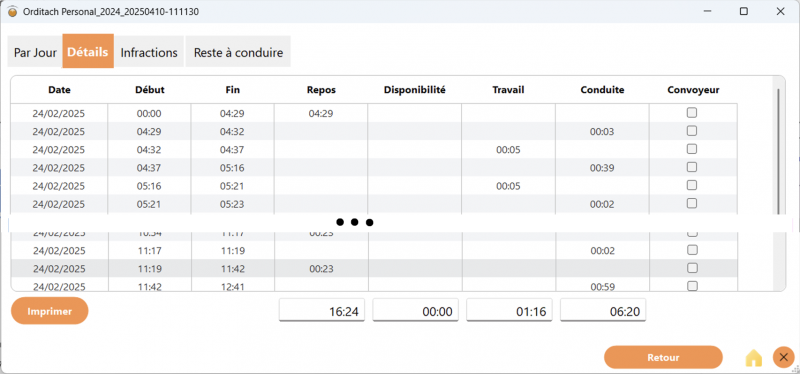Click the Conduite total field 06:20
This screenshot has width=800, height=374.
point(603,310)
